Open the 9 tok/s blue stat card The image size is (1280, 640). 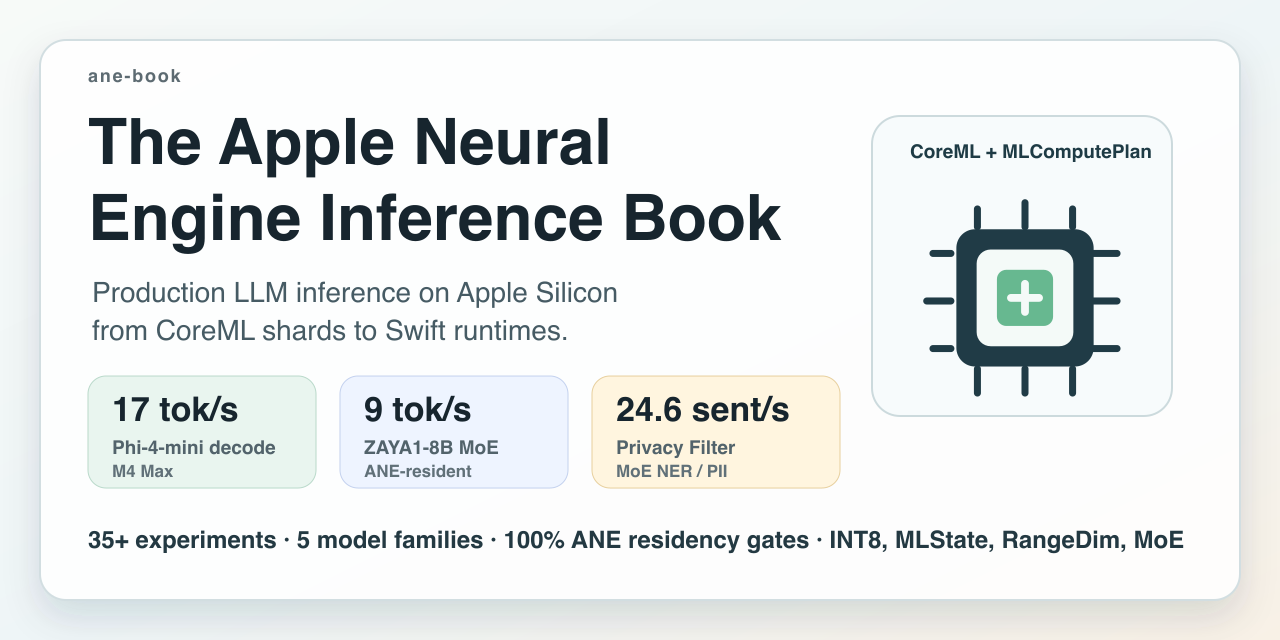click(x=454, y=432)
